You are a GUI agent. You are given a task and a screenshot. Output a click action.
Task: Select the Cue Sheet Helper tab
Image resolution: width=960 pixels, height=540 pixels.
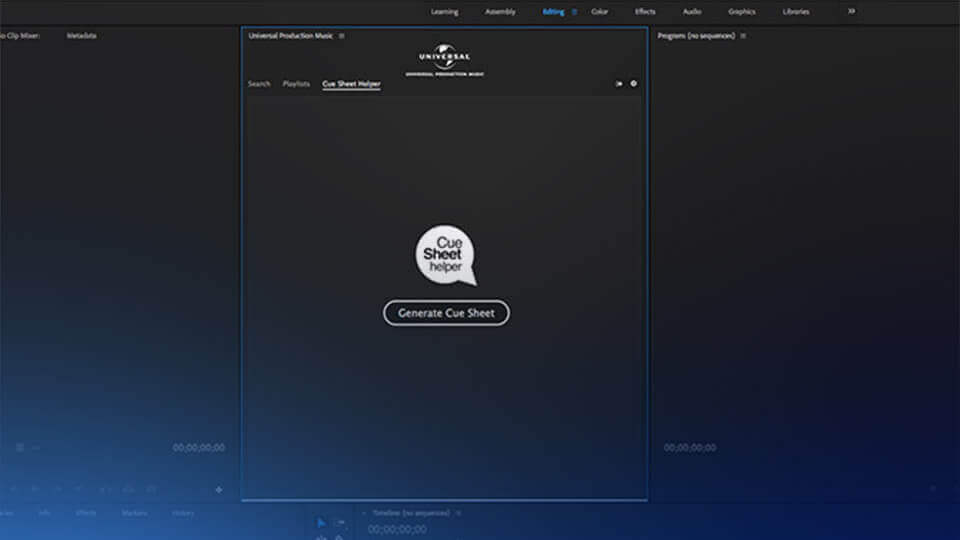[x=351, y=84]
